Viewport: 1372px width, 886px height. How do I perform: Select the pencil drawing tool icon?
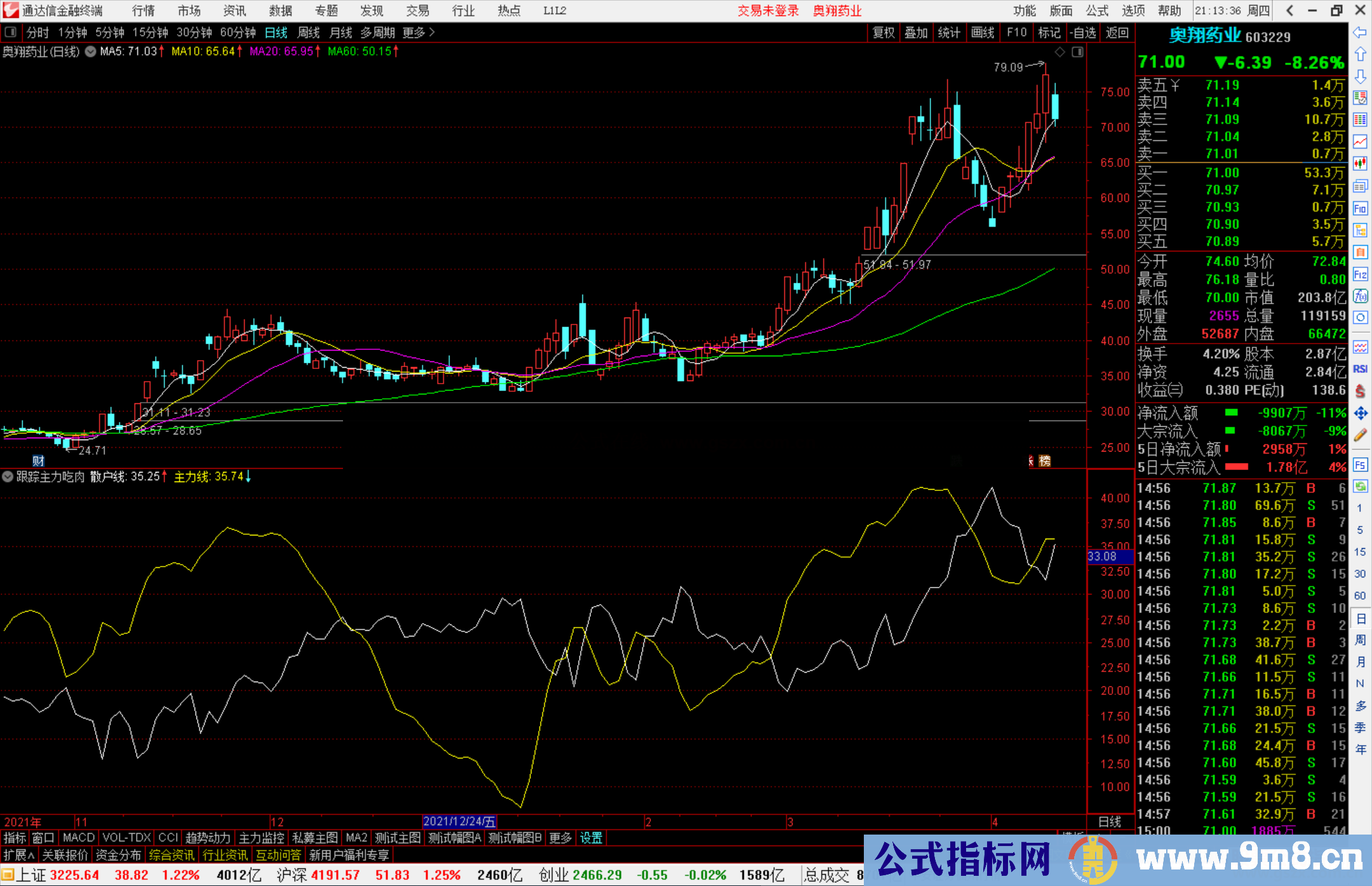tap(1360, 436)
